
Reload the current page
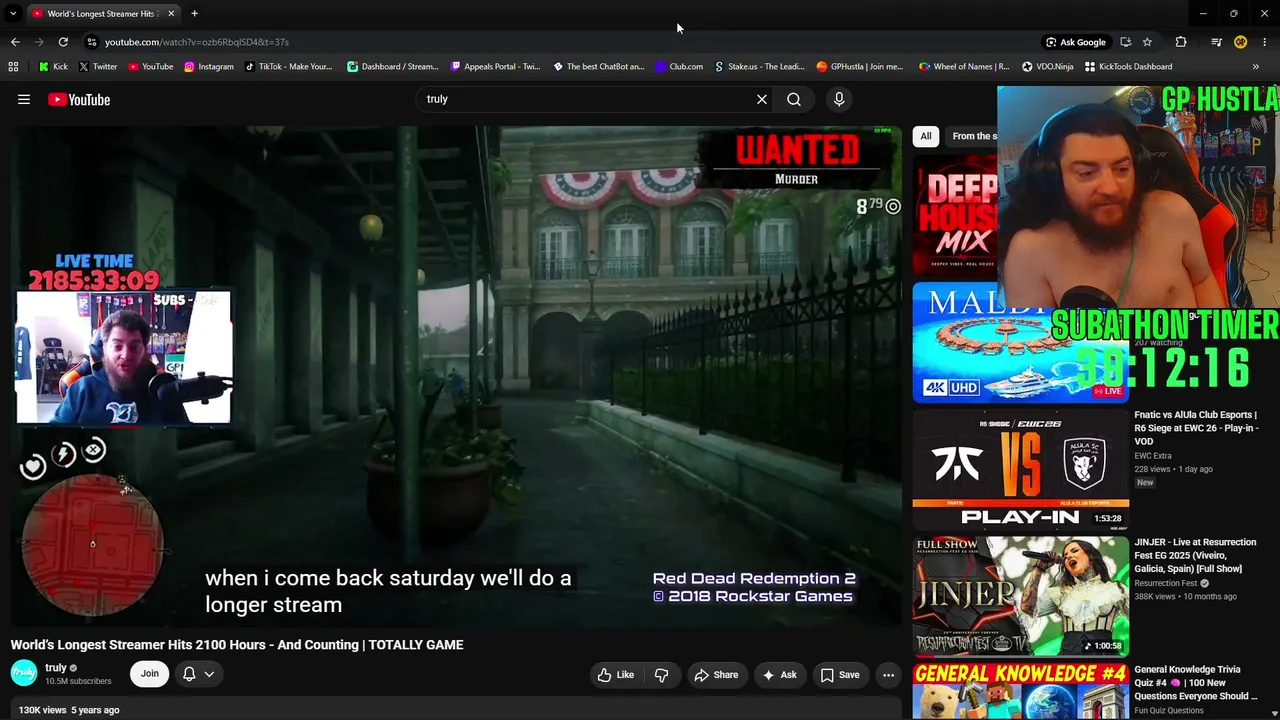(63, 42)
